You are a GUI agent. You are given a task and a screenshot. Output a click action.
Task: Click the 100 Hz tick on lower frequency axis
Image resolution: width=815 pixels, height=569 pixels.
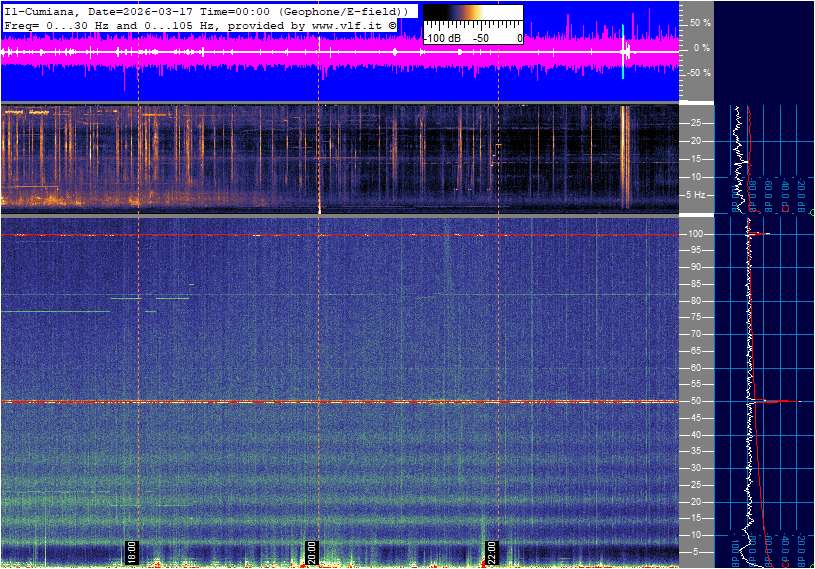696,234
